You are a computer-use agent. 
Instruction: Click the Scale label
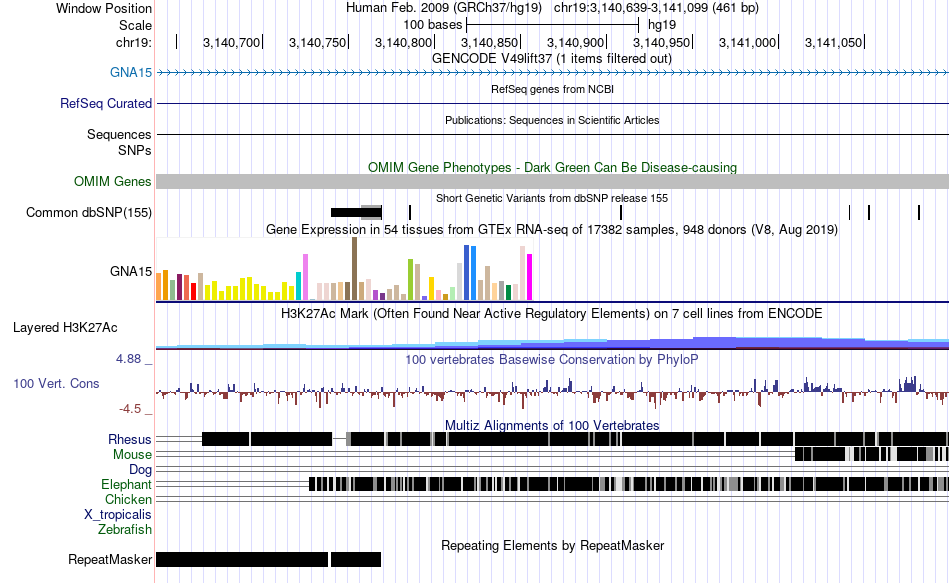(x=135, y=25)
